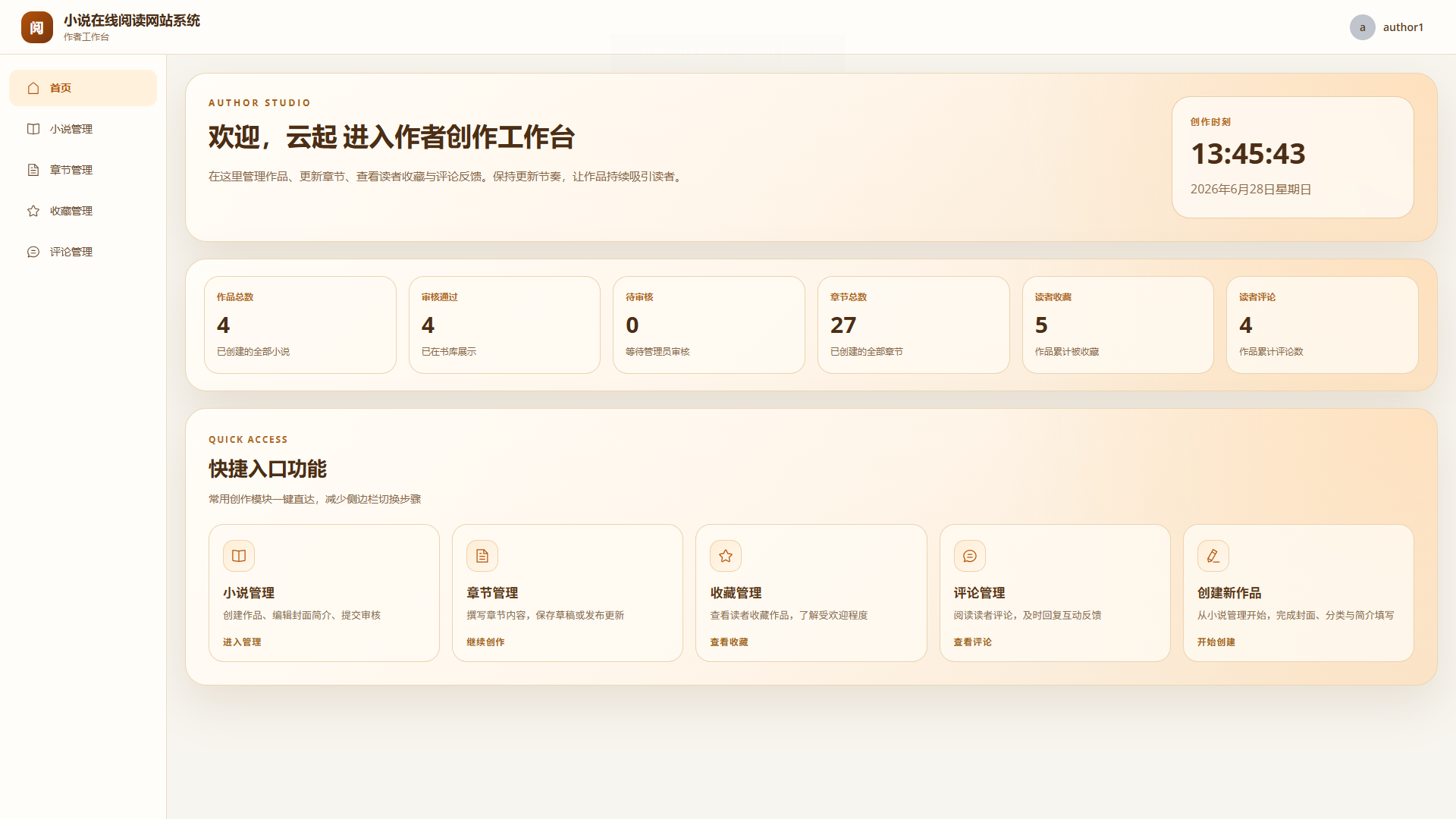Click the book icon beside 小说管理 in sidebar
Viewport: 1456px width, 819px height.
click(33, 129)
